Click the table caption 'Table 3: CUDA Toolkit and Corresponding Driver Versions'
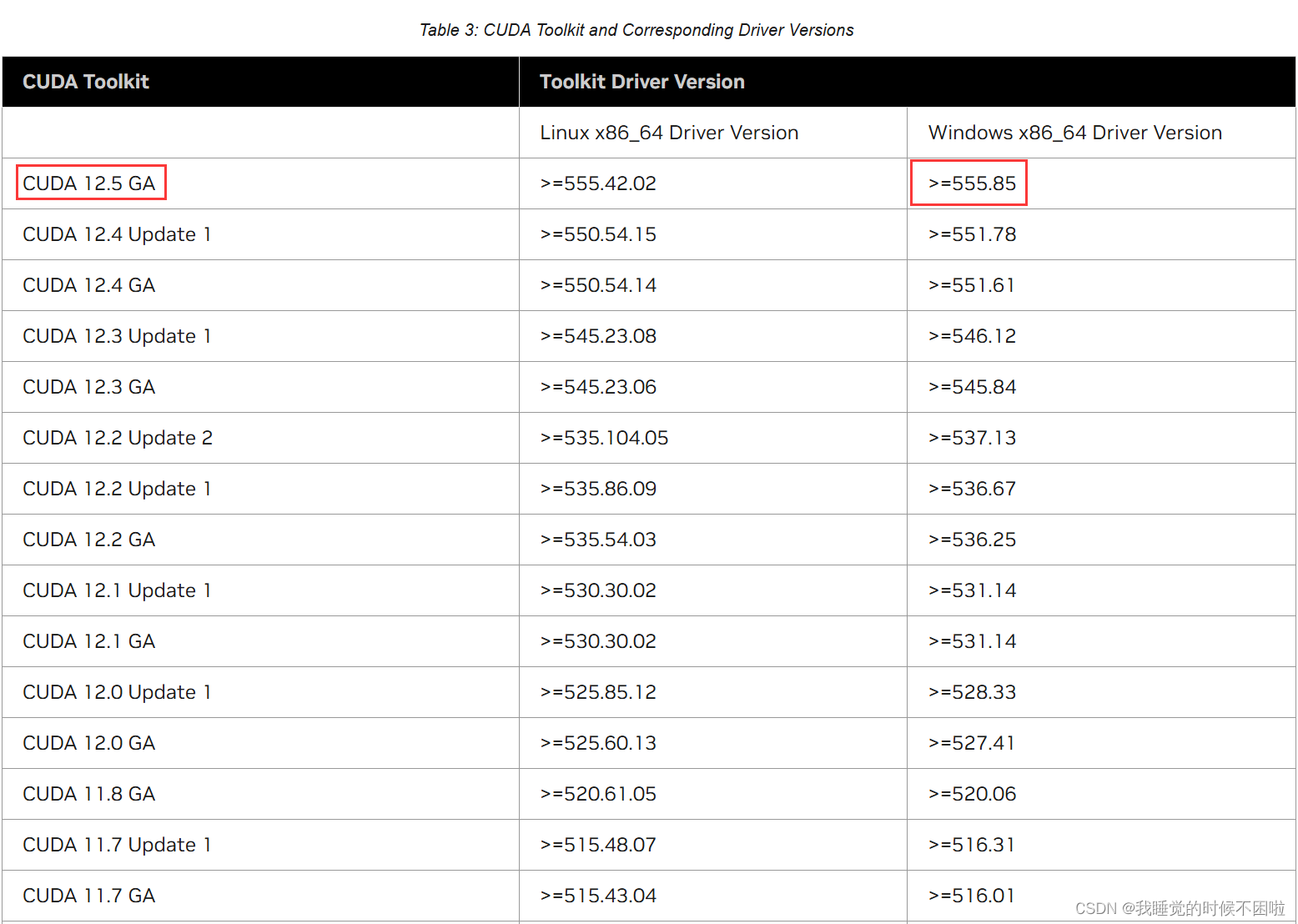 (636, 30)
